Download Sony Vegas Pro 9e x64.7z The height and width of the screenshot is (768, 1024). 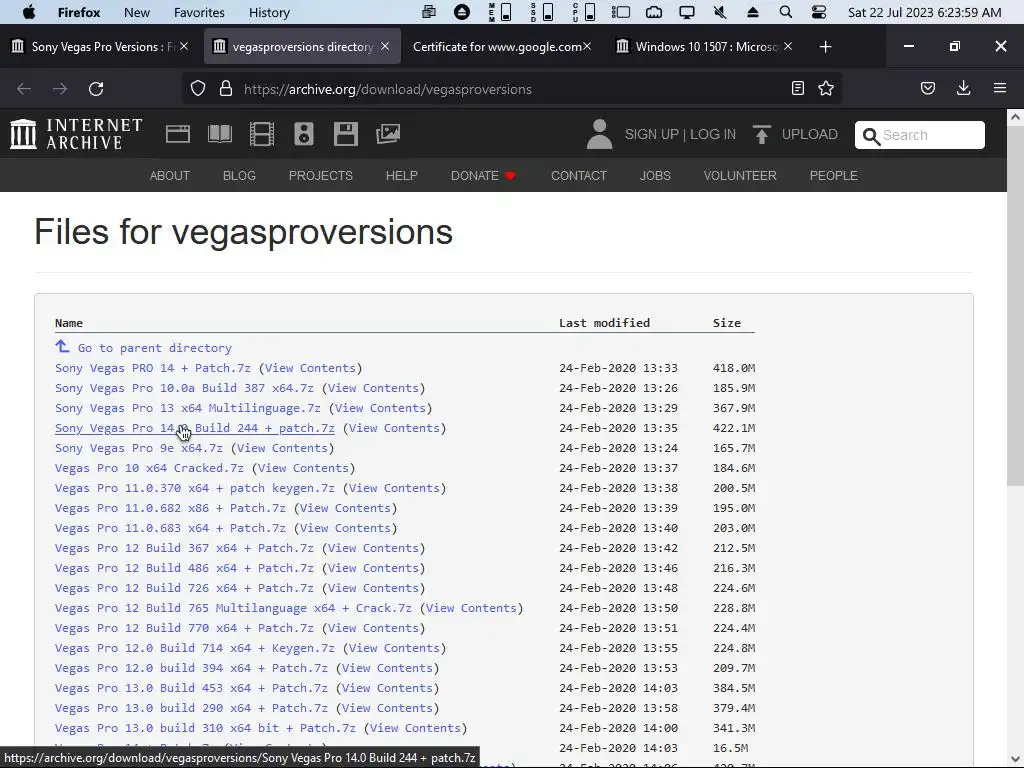click(138, 448)
